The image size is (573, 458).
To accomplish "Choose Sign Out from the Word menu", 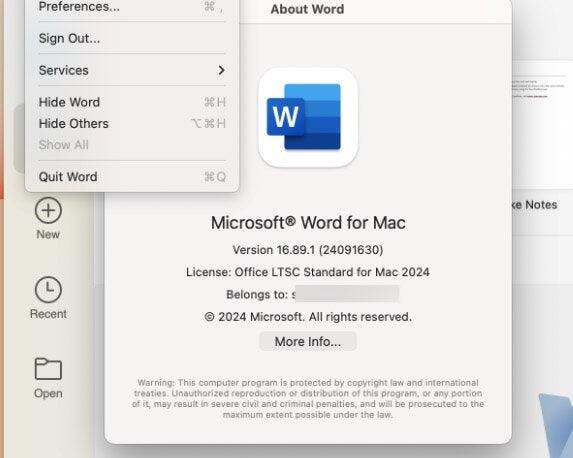I will 132,38.
